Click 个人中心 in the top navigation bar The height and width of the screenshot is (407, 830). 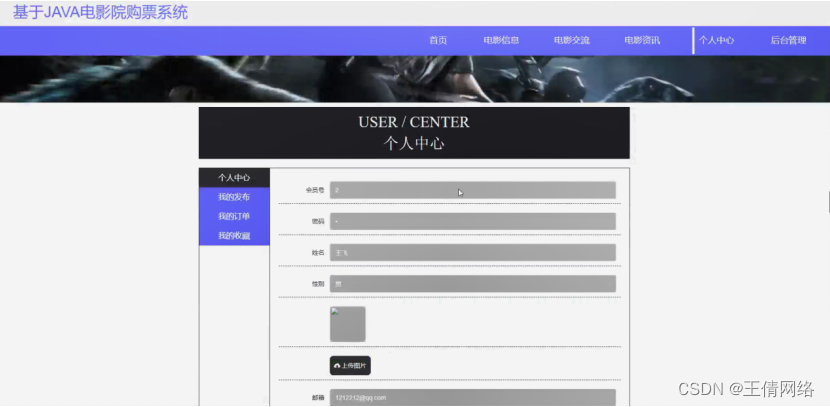click(716, 41)
